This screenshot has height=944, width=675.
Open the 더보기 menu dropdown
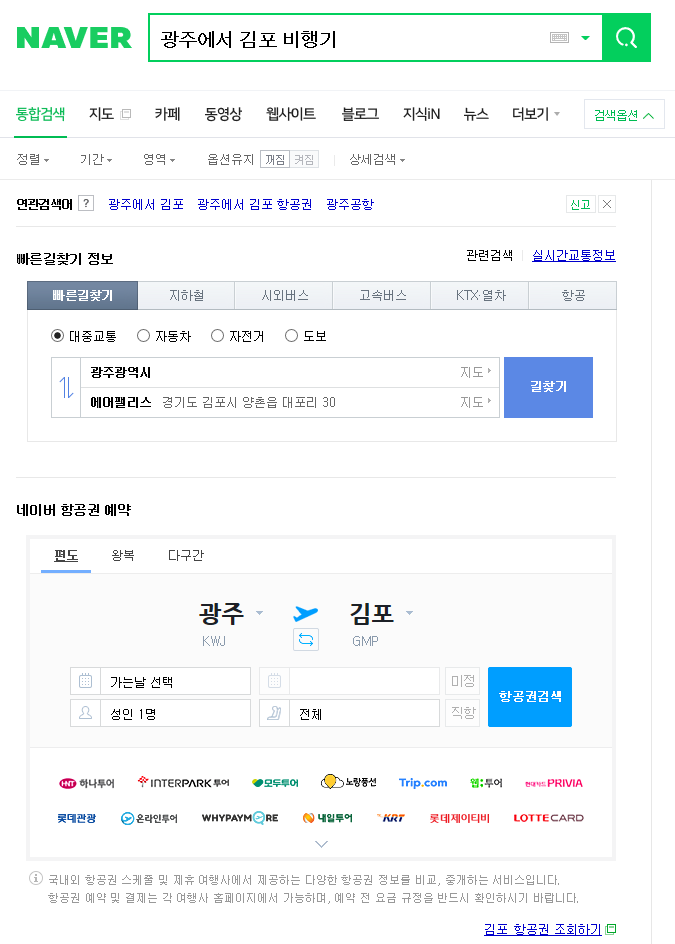(x=536, y=114)
